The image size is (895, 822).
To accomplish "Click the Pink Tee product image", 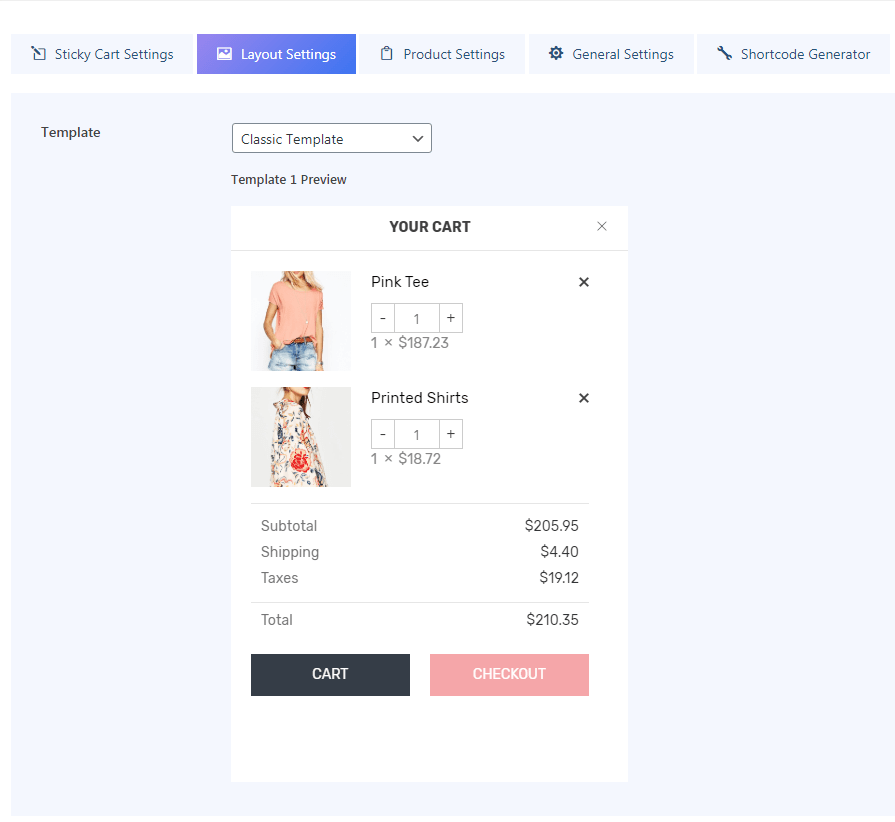I will tap(300, 321).
